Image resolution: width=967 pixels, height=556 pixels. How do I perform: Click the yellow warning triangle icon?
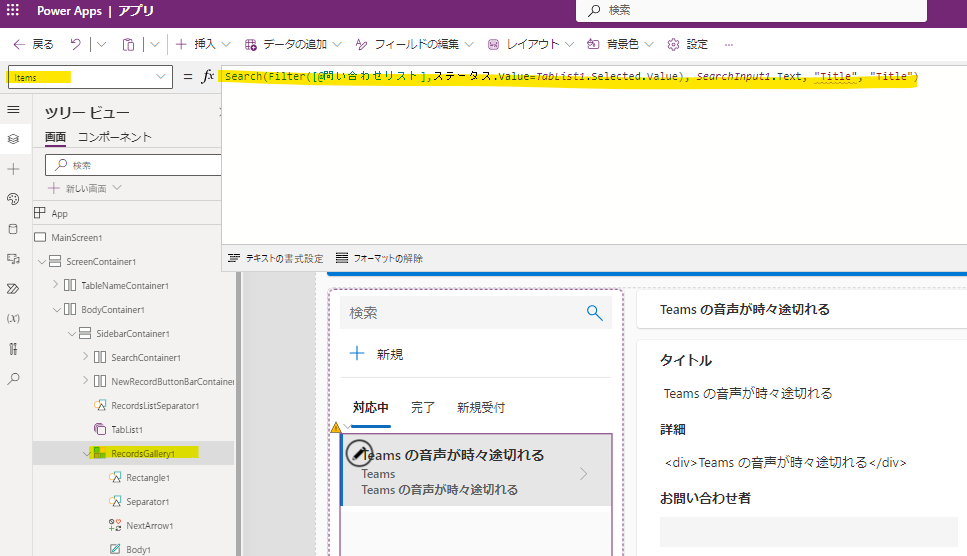click(336, 427)
